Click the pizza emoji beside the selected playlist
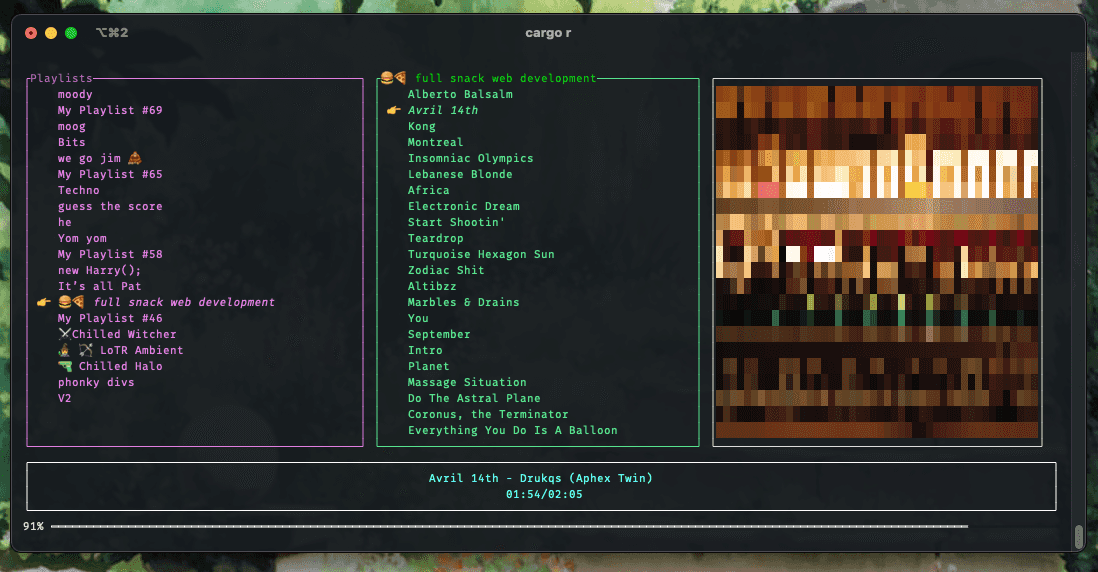1098x572 pixels. coord(78,302)
